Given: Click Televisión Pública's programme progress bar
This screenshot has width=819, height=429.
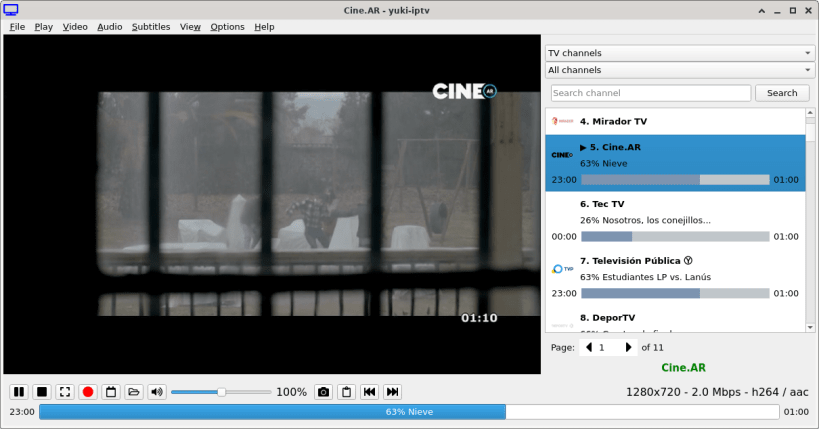Looking at the screenshot, I should [675, 294].
